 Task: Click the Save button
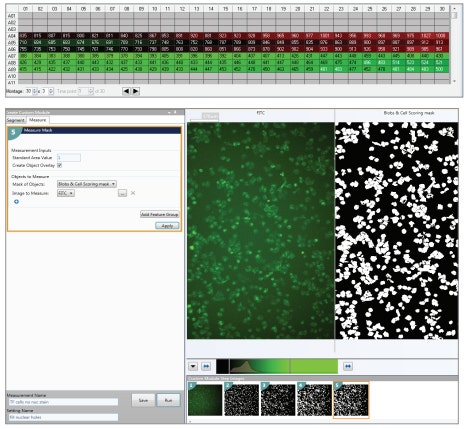point(143,400)
